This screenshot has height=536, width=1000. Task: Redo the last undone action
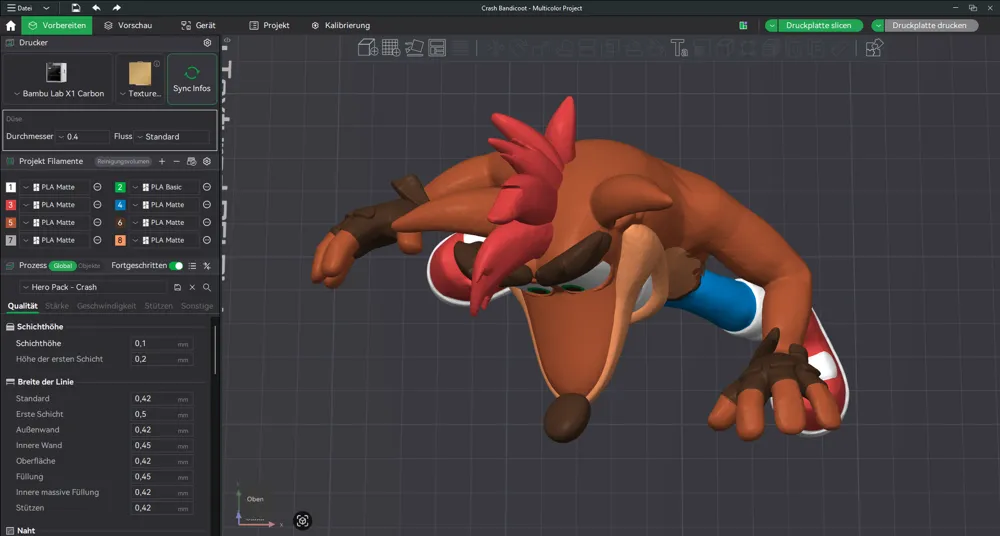click(x=116, y=8)
